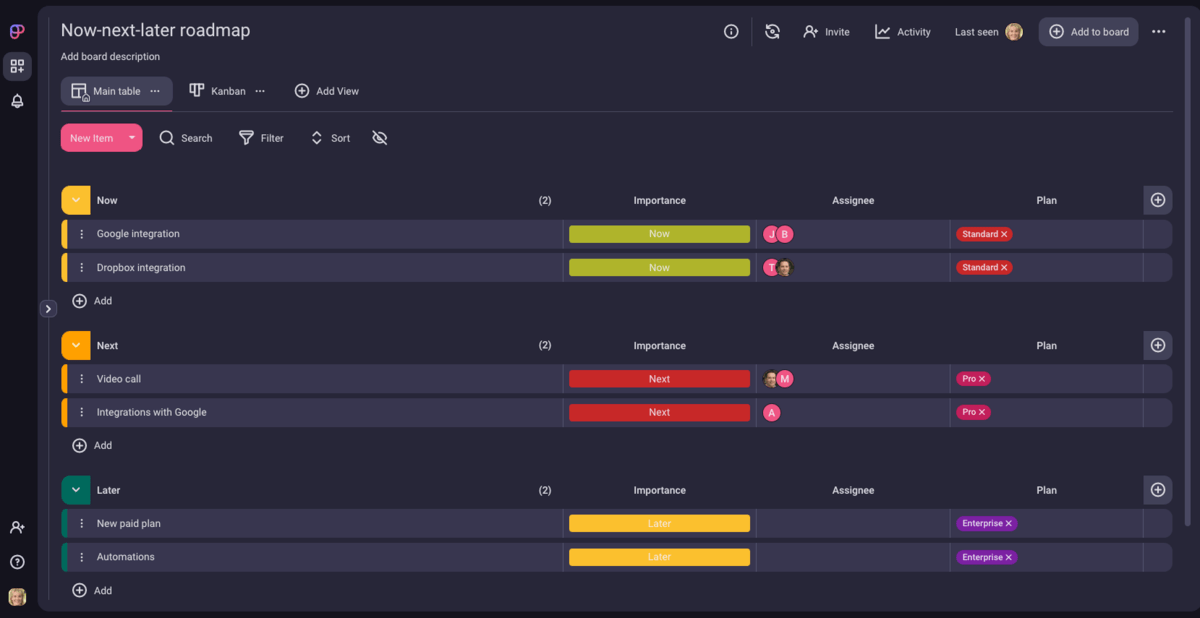Click Add to board

click(x=1088, y=31)
